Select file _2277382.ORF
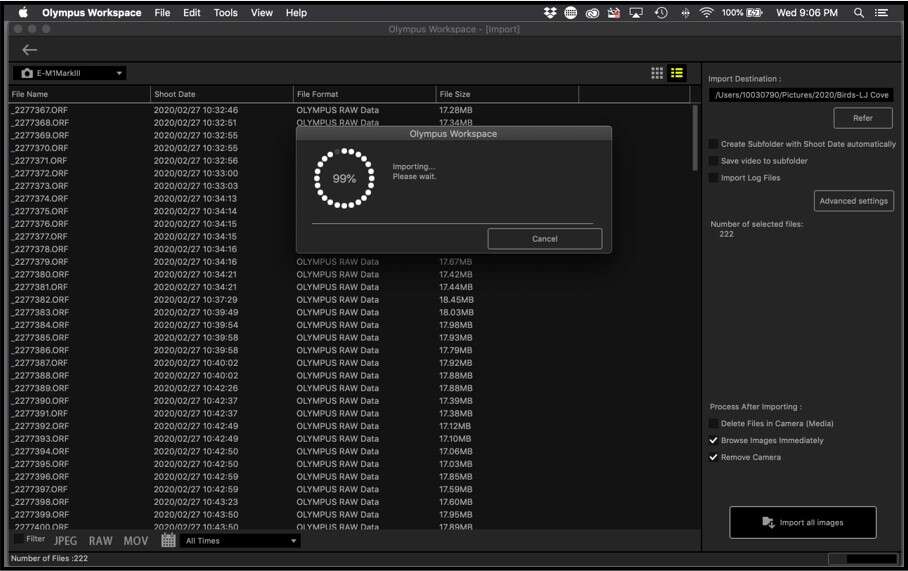908x571 pixels. pyautogui.click(x=41, y=300)
